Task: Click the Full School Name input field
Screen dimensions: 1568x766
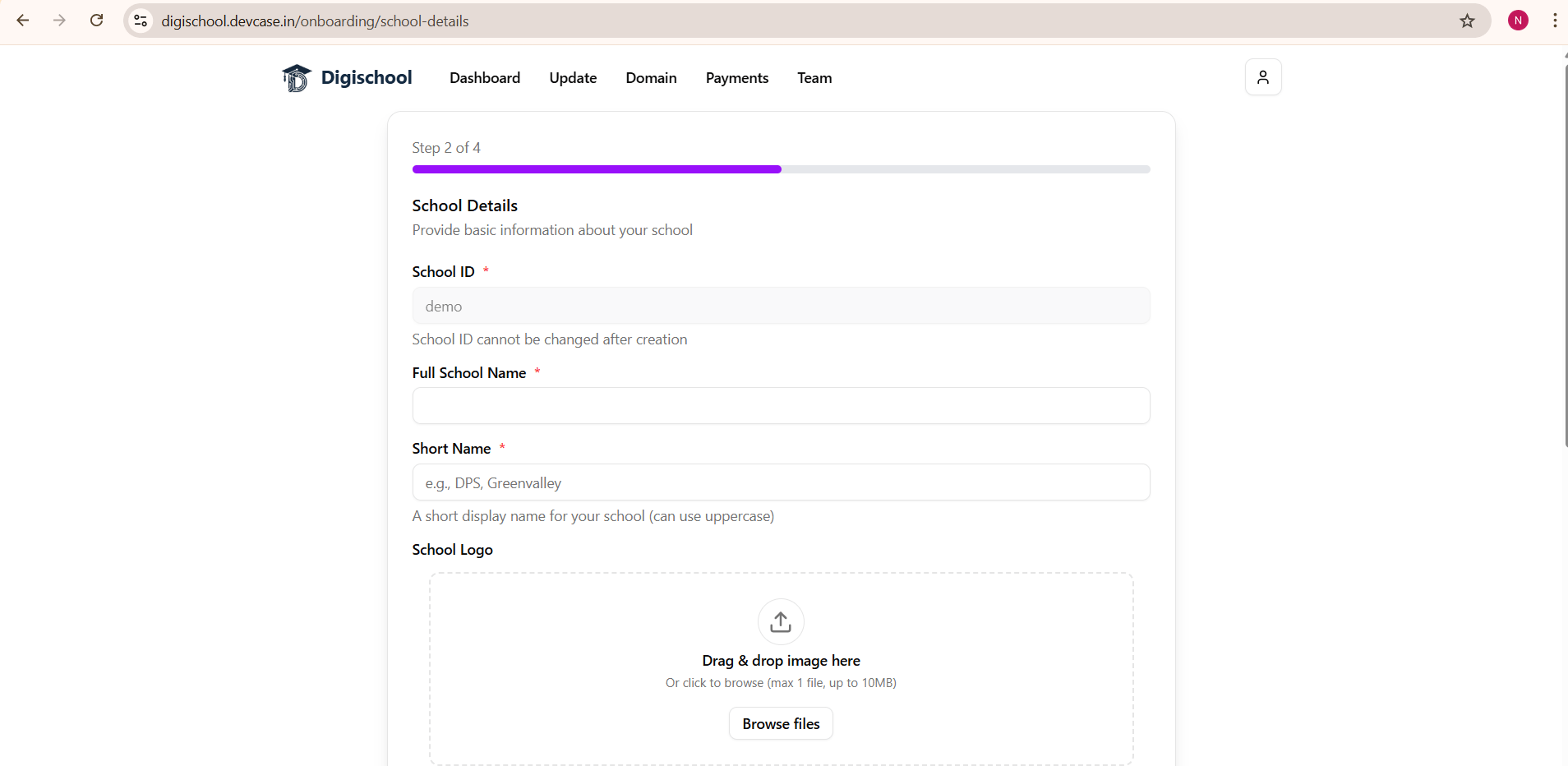Action: pos(780,405)
